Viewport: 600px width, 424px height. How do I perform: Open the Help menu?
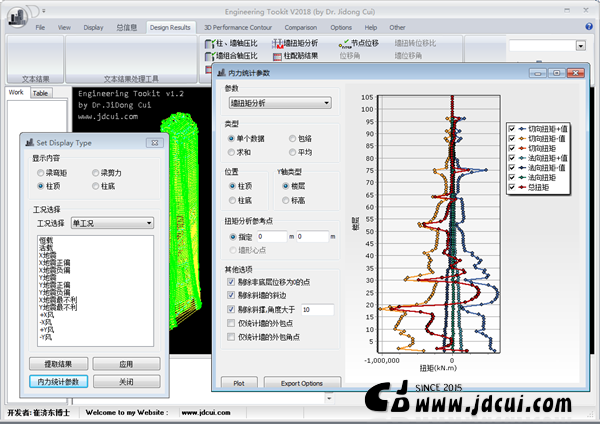(x=370, y=28)
